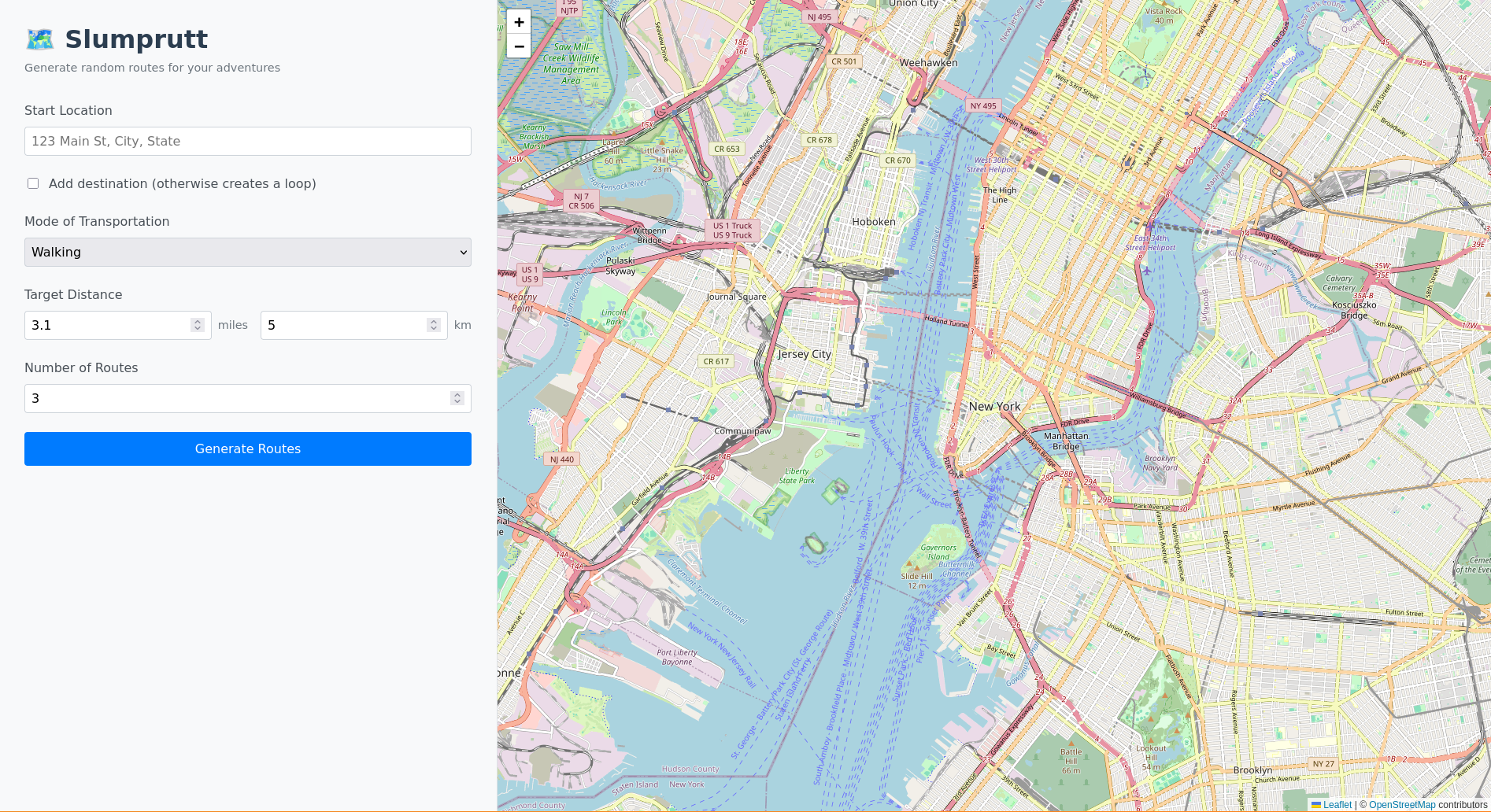The height and width of the screenshot is (812, 1491).
Task: Click the Jersey City label on map
Action: [x=804, y=354]
